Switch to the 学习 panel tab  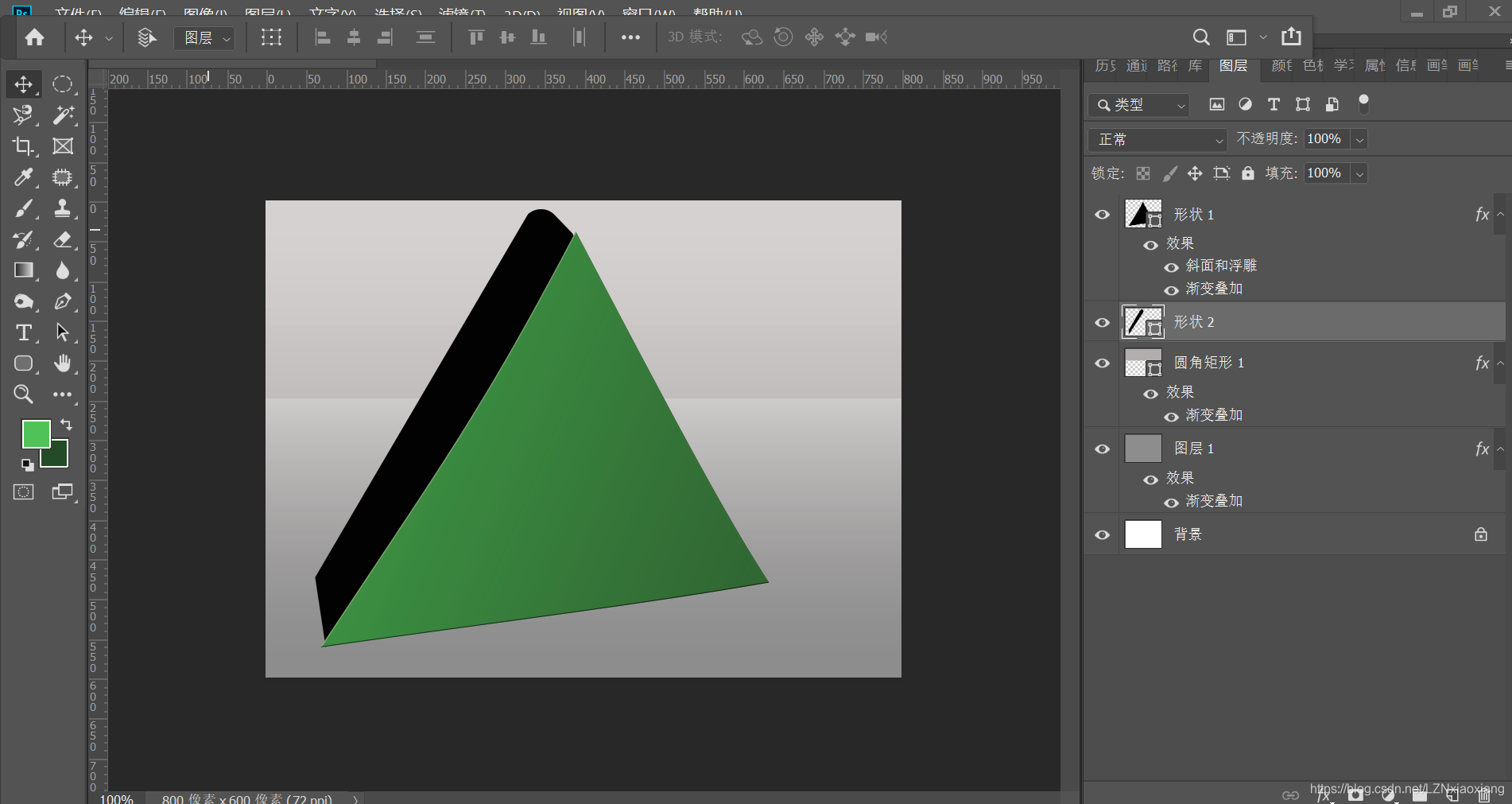coord(1344,66)
